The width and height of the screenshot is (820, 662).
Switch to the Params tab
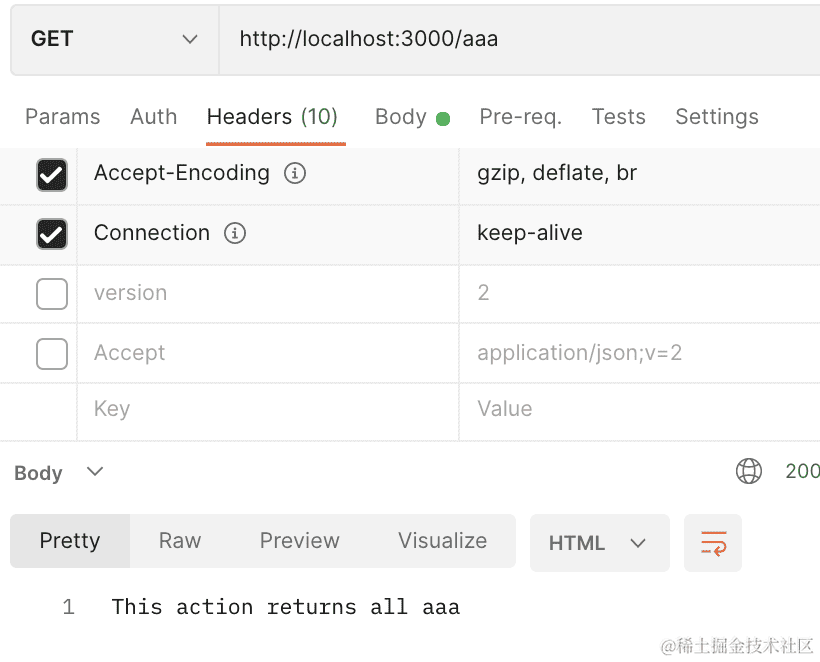[62, 117]
